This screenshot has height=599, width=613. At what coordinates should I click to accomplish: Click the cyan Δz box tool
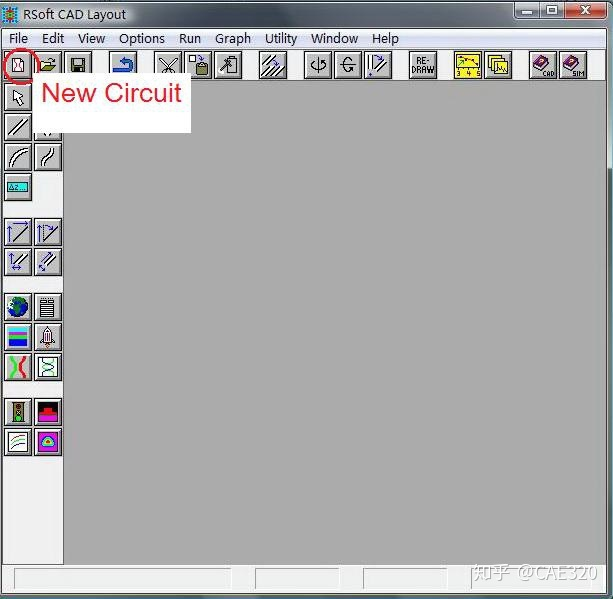(18, 187)
